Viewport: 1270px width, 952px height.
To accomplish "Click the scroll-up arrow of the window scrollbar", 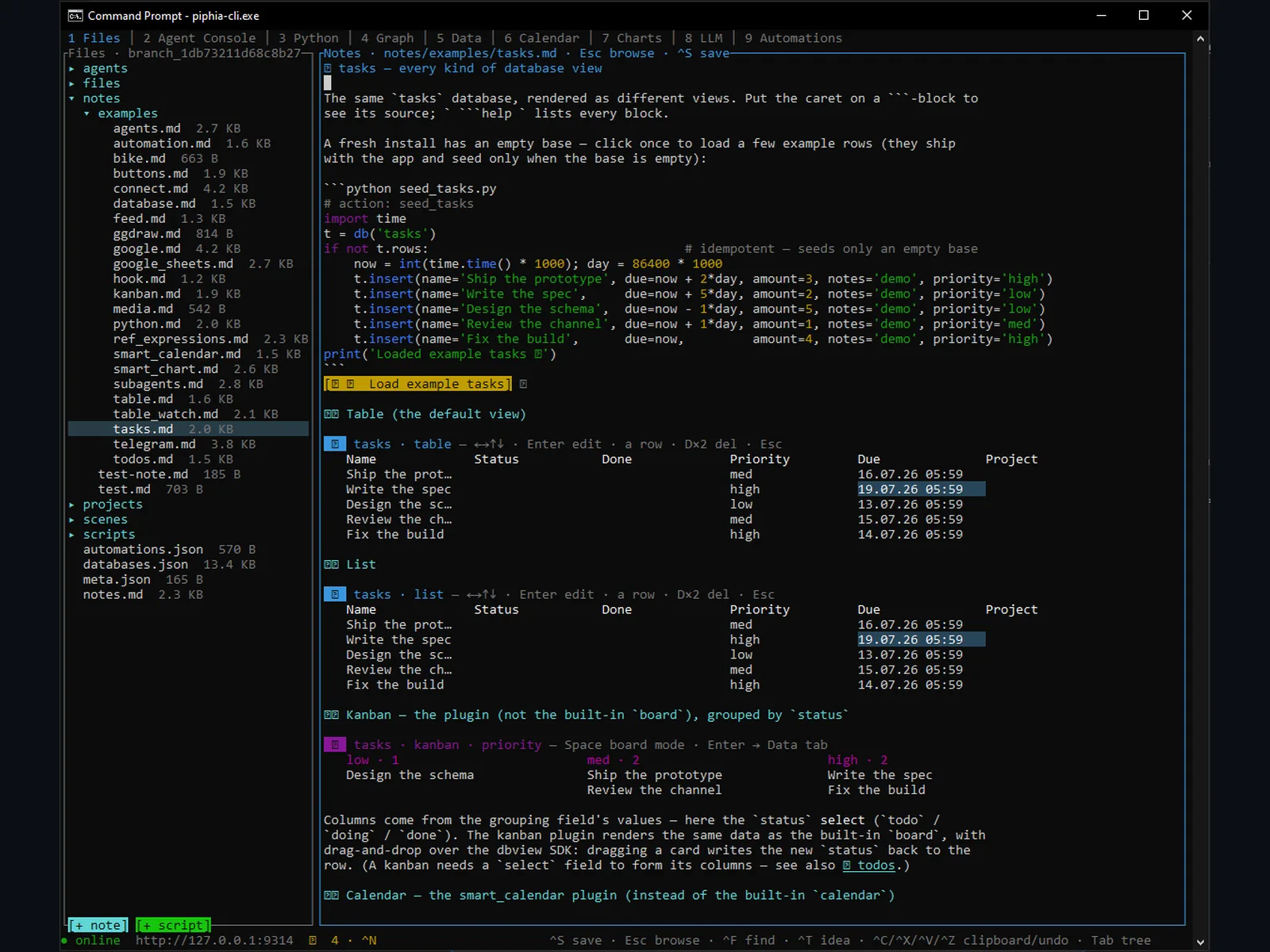I will coord(1200,38).
